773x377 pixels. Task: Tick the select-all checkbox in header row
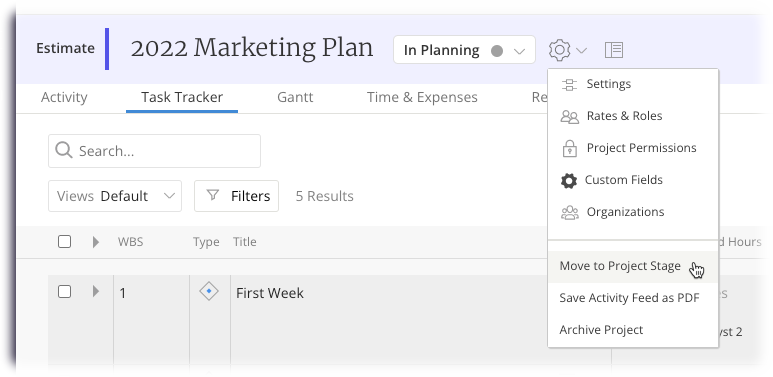[x=64, y=241]
